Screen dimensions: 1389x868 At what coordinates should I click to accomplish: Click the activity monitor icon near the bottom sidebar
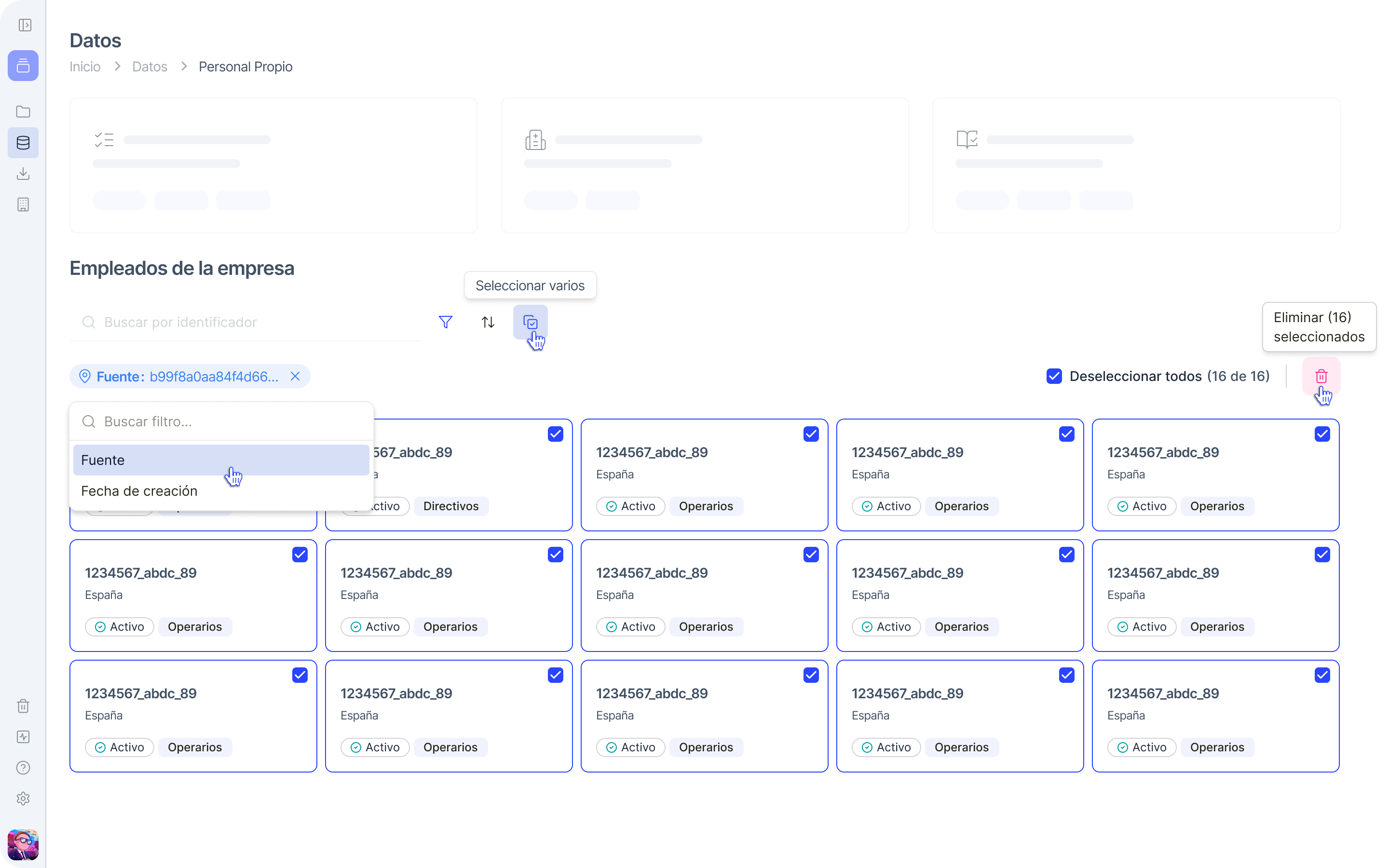(x=23, y=736)
